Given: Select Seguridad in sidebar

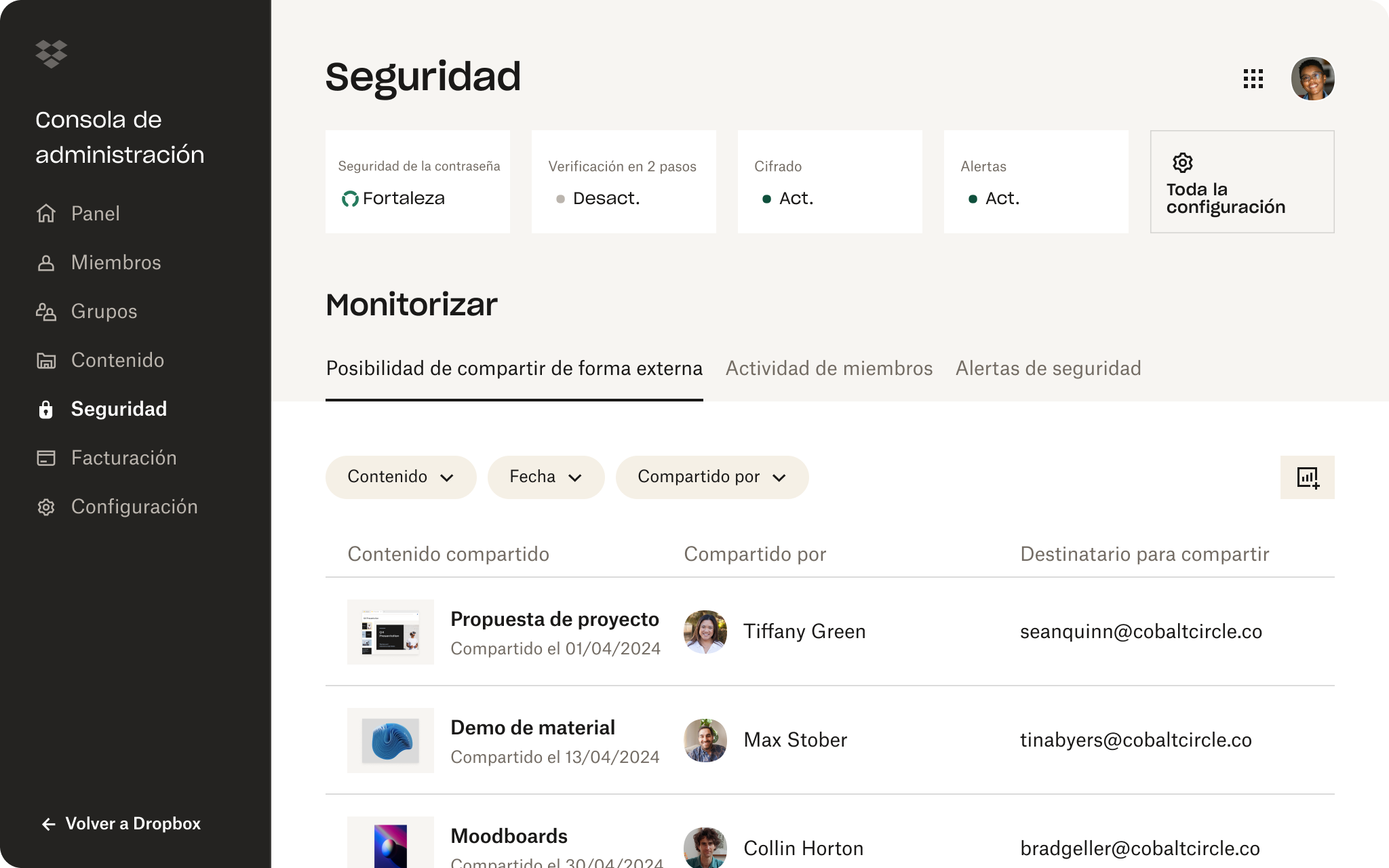Looking at the screenshot, I should pyautogui.click(x=119, y=409).
